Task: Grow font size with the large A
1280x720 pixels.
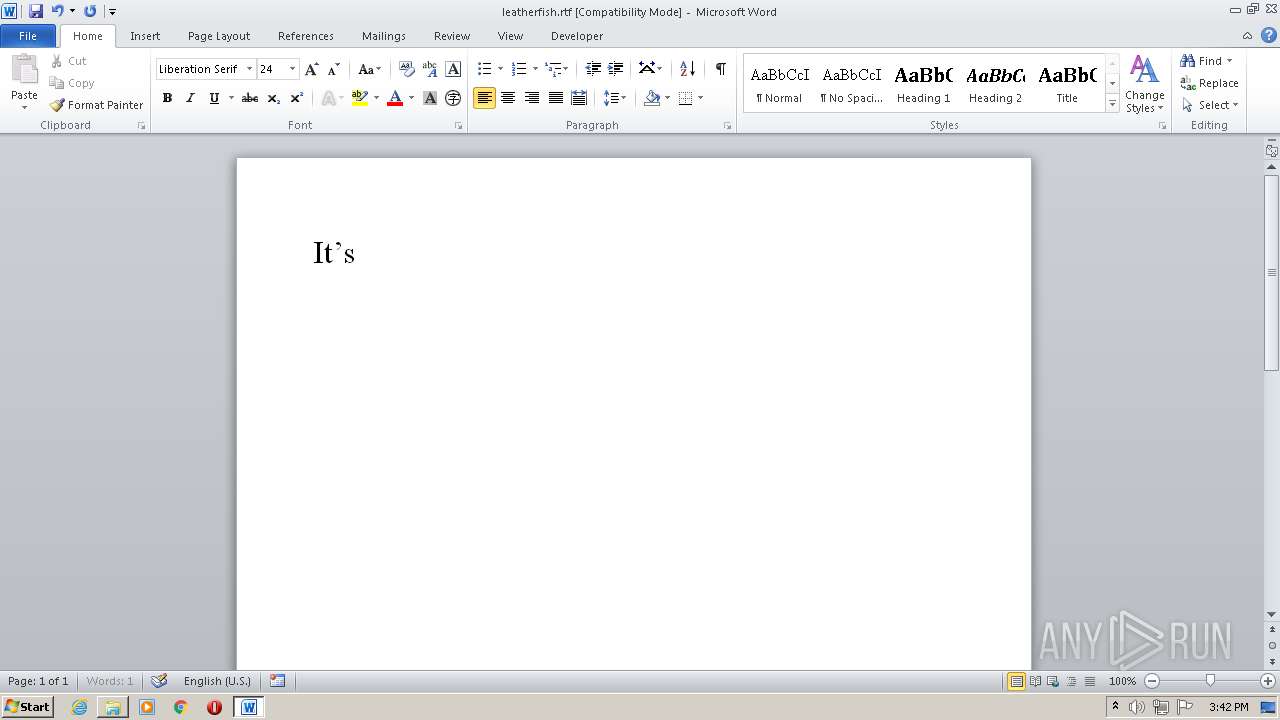Action: tap(312, 69)
